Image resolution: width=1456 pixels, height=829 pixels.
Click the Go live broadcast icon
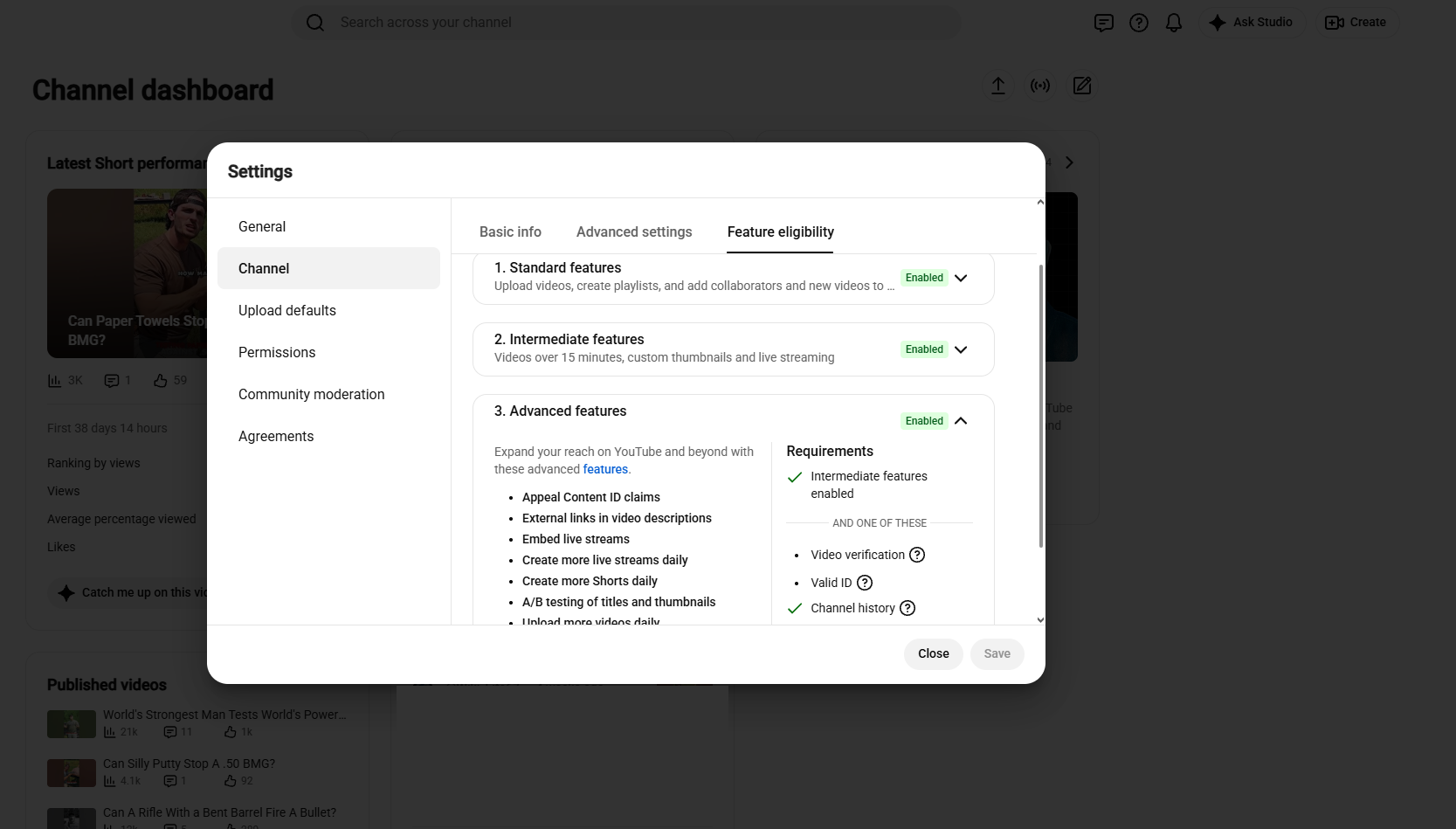coord(1040,86)
